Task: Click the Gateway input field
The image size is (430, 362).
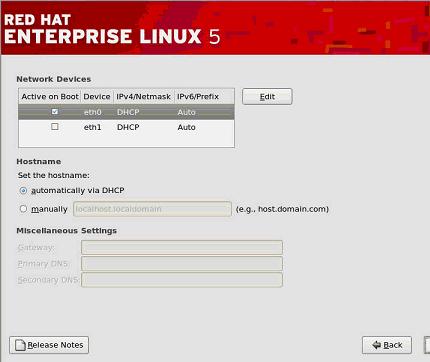Action: (x=182, y=247)
